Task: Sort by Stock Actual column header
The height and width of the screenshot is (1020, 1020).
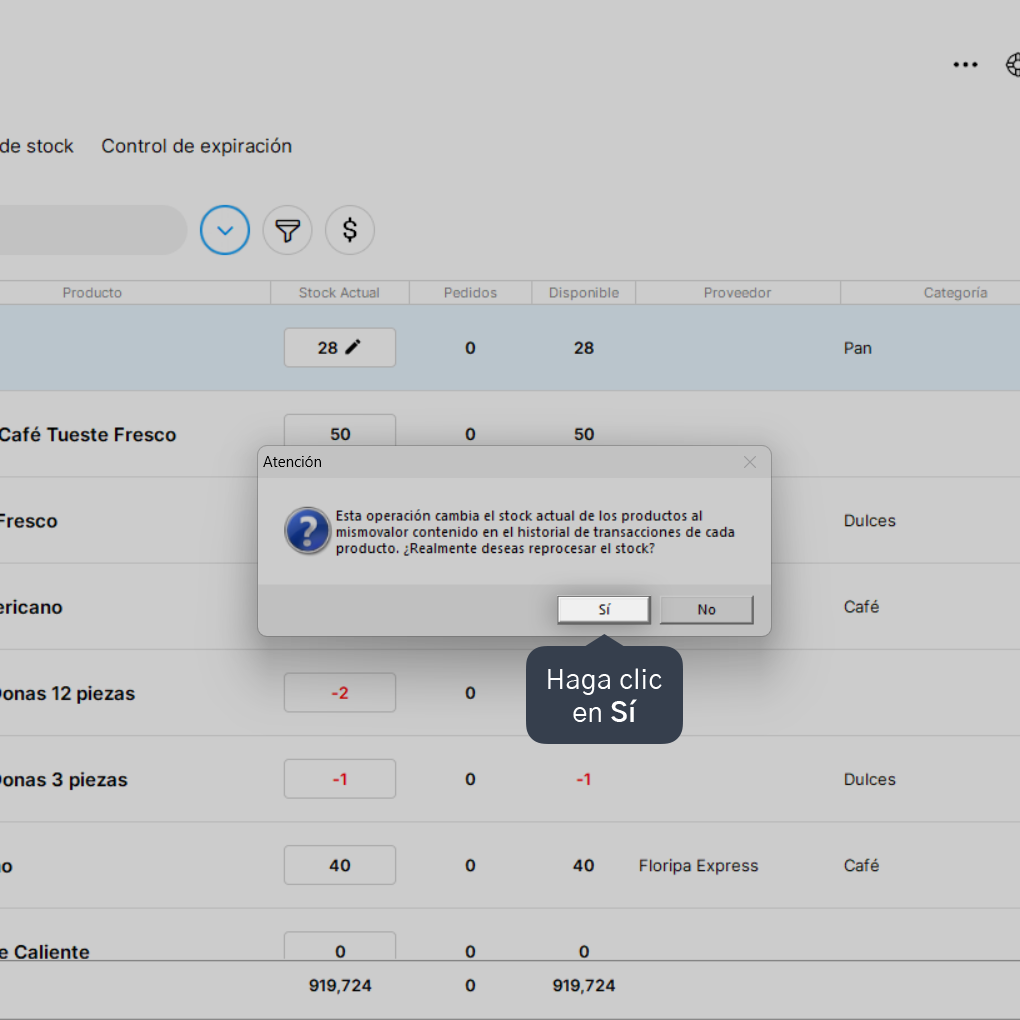Action: click(339, 293)
